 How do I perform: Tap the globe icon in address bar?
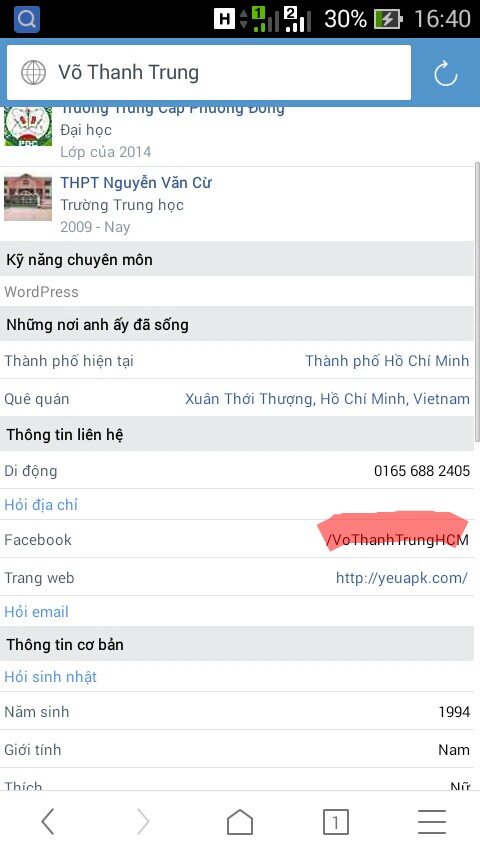(x=33, y=72)
